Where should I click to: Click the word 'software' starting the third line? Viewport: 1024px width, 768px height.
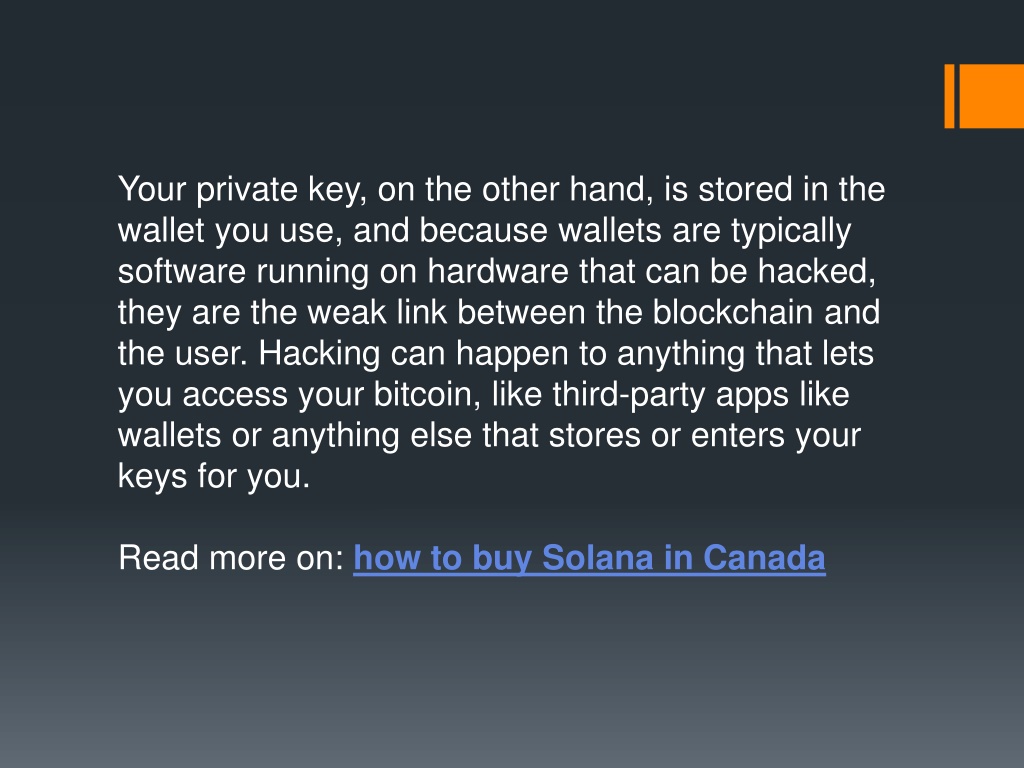(x=182, y=271)
